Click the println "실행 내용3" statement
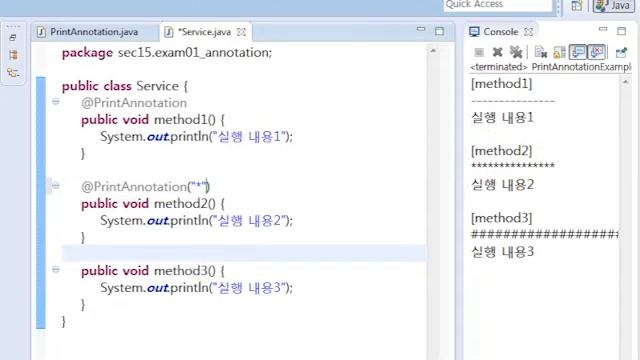Image resolution: width=640 pixels, height=360 pixels. click(196, 288)
